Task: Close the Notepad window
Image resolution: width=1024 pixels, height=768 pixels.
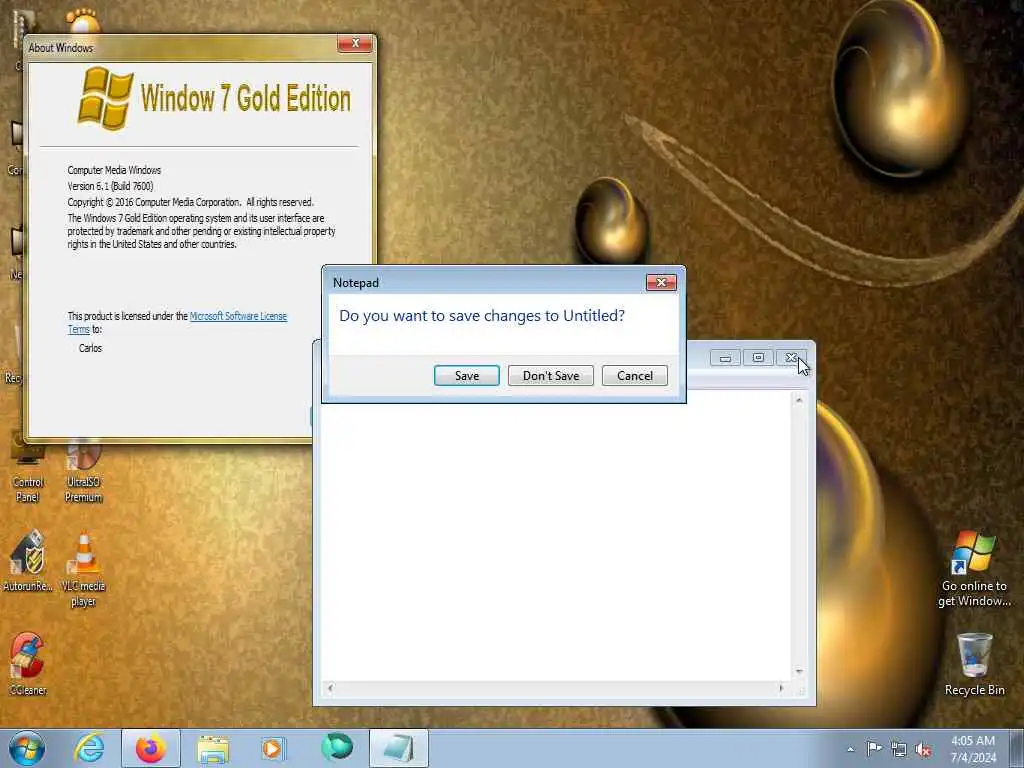Action: pyautogui.click(x=791, y=358)
